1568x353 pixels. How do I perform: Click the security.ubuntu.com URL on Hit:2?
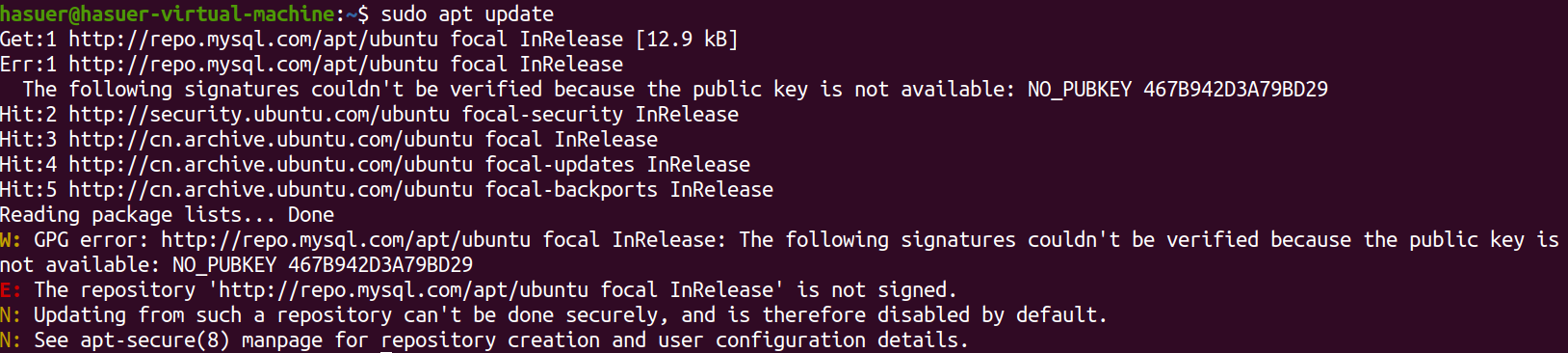(259, 115)
